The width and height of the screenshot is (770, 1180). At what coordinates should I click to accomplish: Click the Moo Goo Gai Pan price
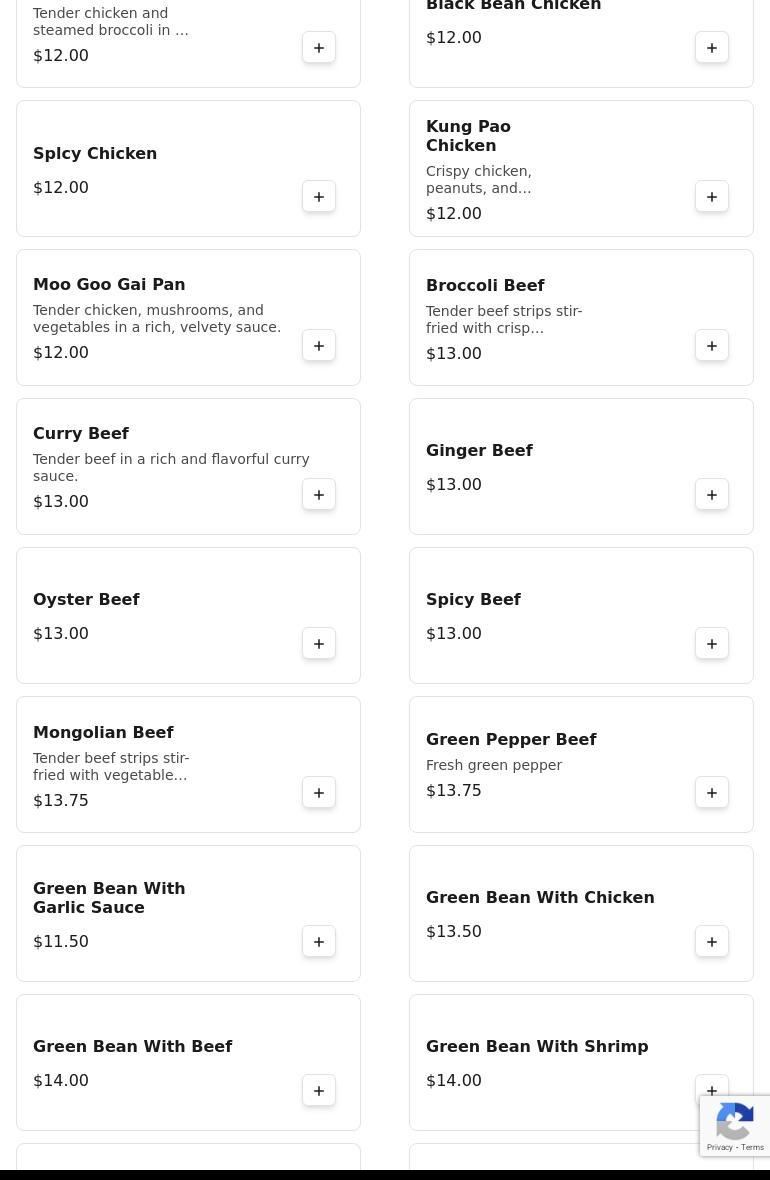coord(61,352)
